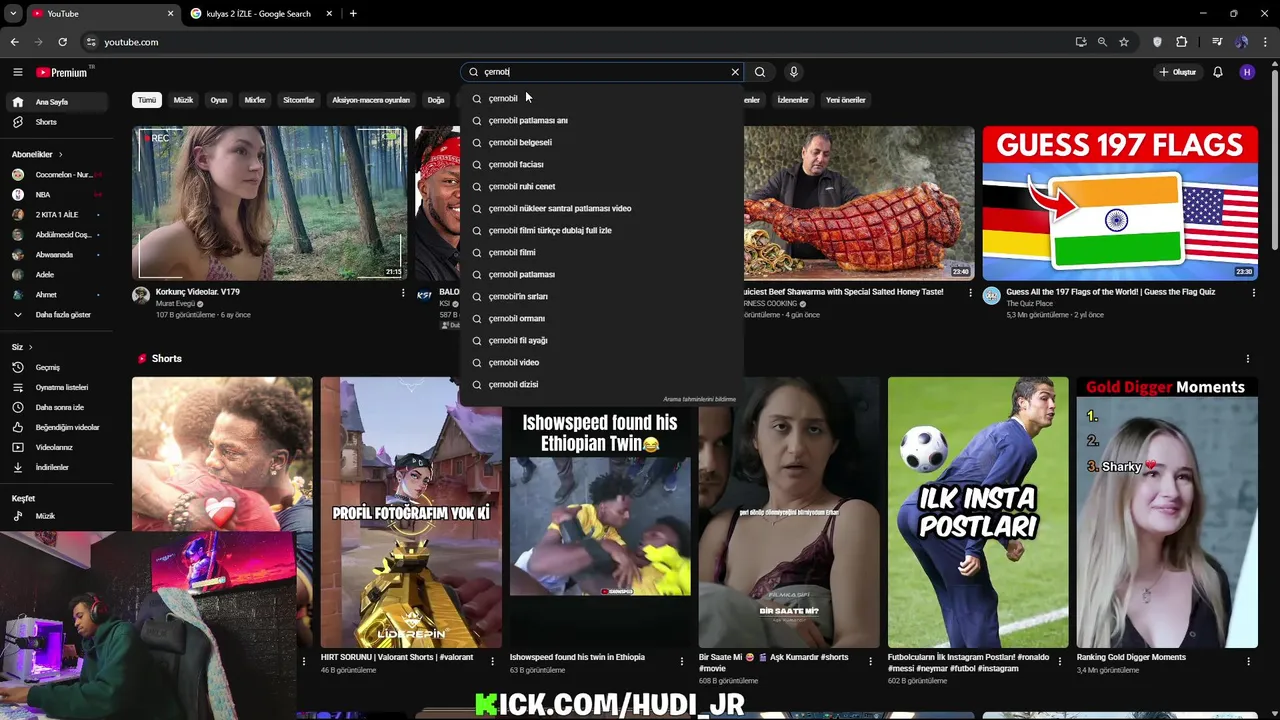Open Shorts shelf options menu

pyautogui.click(x=1247, y=358)
